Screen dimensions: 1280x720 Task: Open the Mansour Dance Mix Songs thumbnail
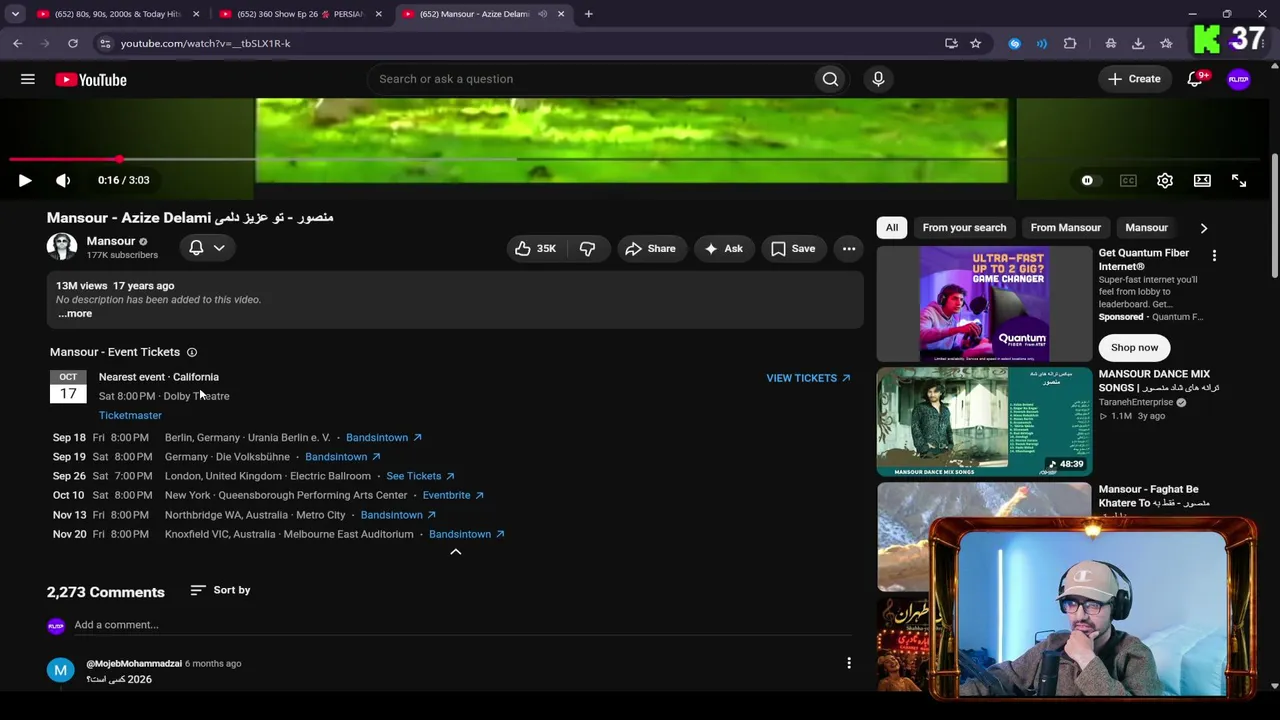[984, 421]
